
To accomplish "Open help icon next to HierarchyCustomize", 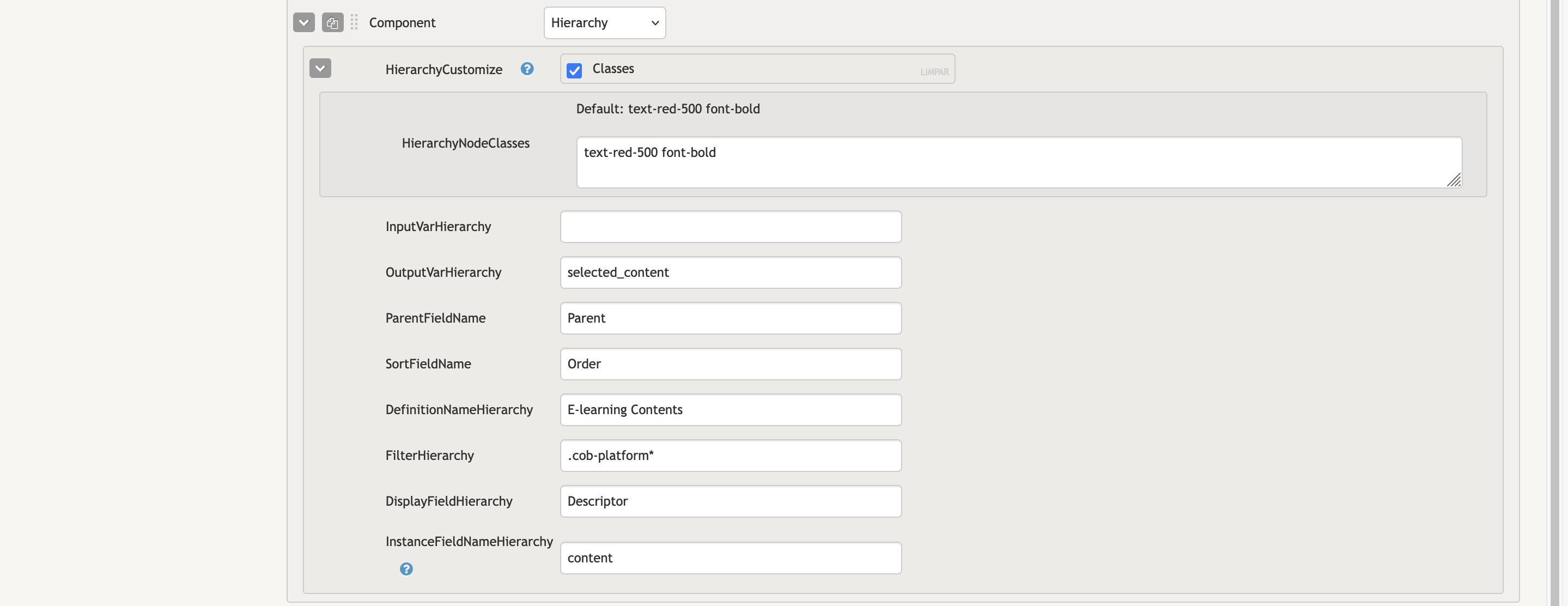I will pyautogui.click(x=527, y=69).
